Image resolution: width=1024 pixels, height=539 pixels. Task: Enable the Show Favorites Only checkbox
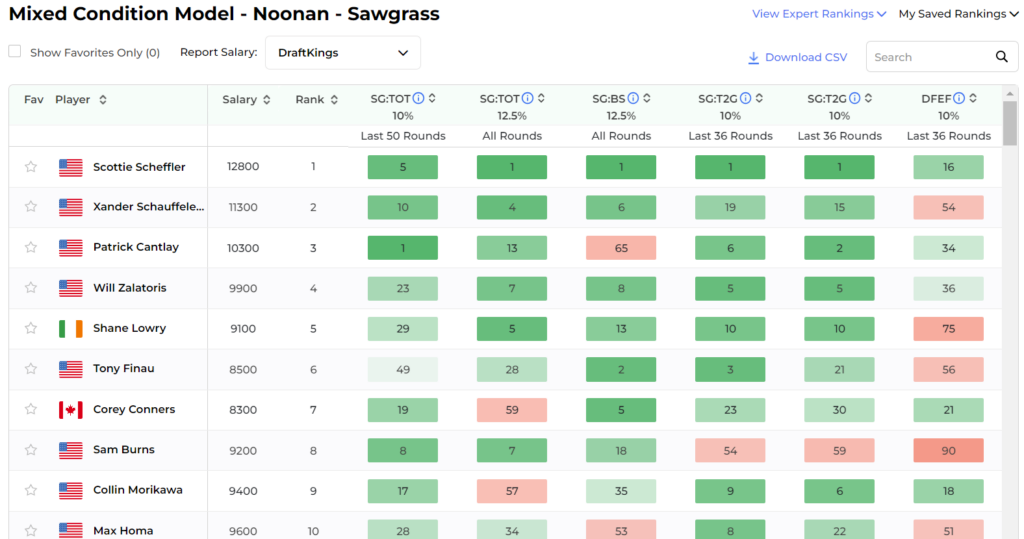[x=15, y=52]
